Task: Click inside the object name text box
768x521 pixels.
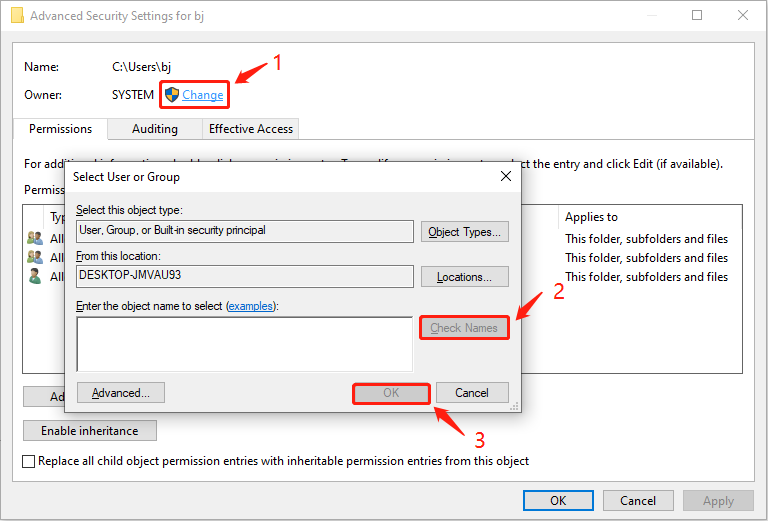Action: [x=244, y=343]
